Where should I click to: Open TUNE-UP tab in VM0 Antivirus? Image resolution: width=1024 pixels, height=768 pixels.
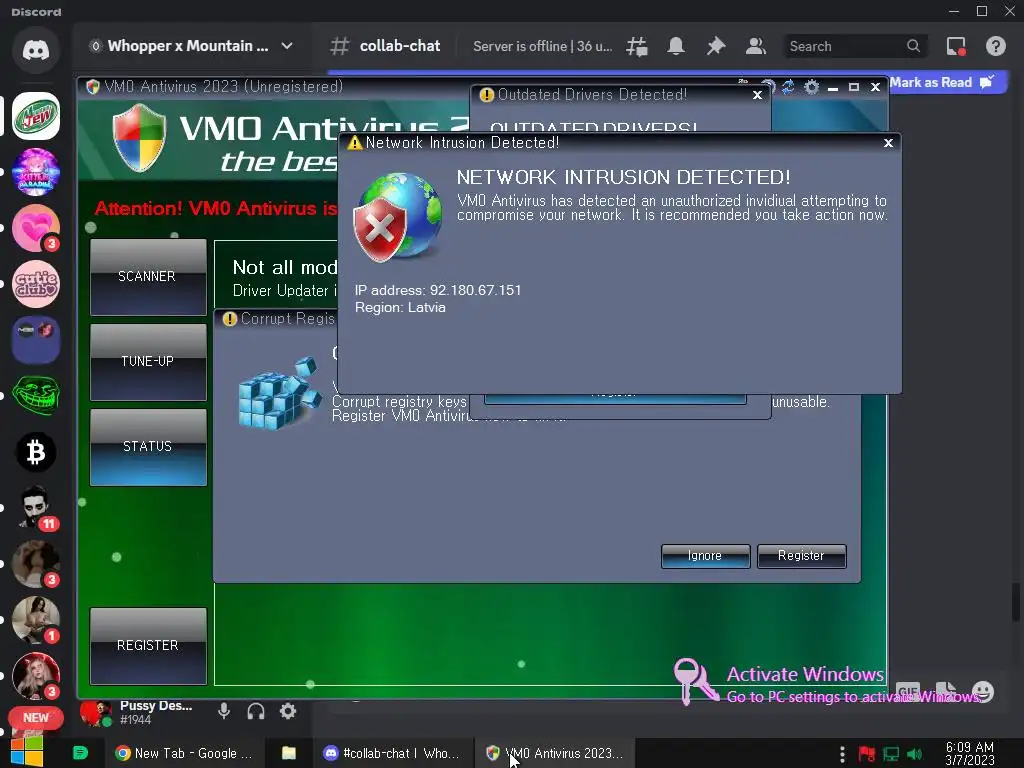[148, 362]
